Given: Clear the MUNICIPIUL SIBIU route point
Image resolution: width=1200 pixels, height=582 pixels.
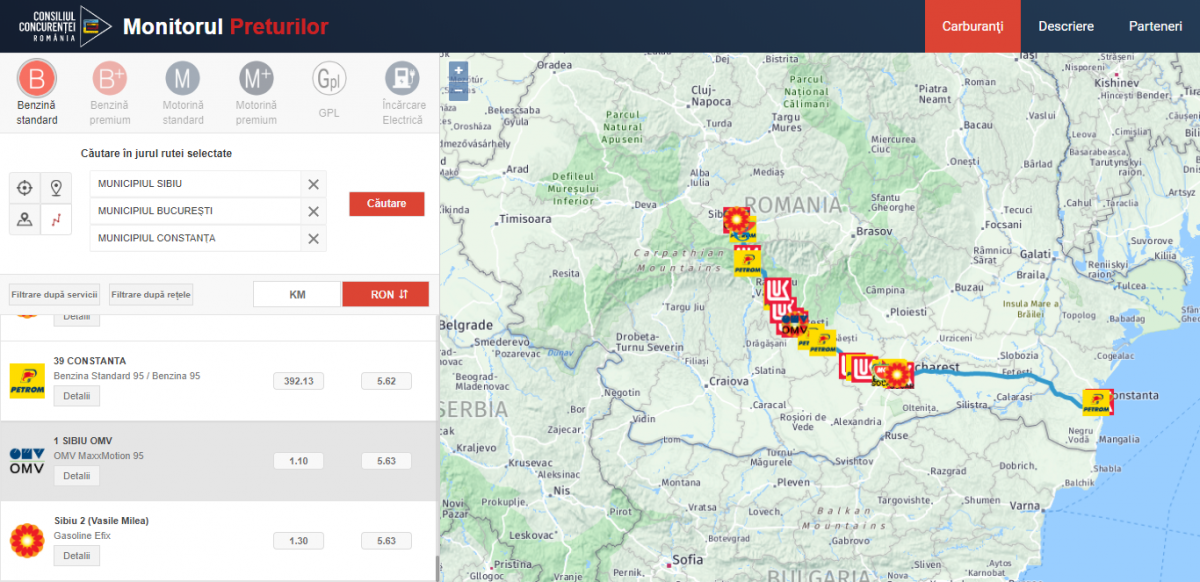Looking at the screenshot, I should pos(313,184).
